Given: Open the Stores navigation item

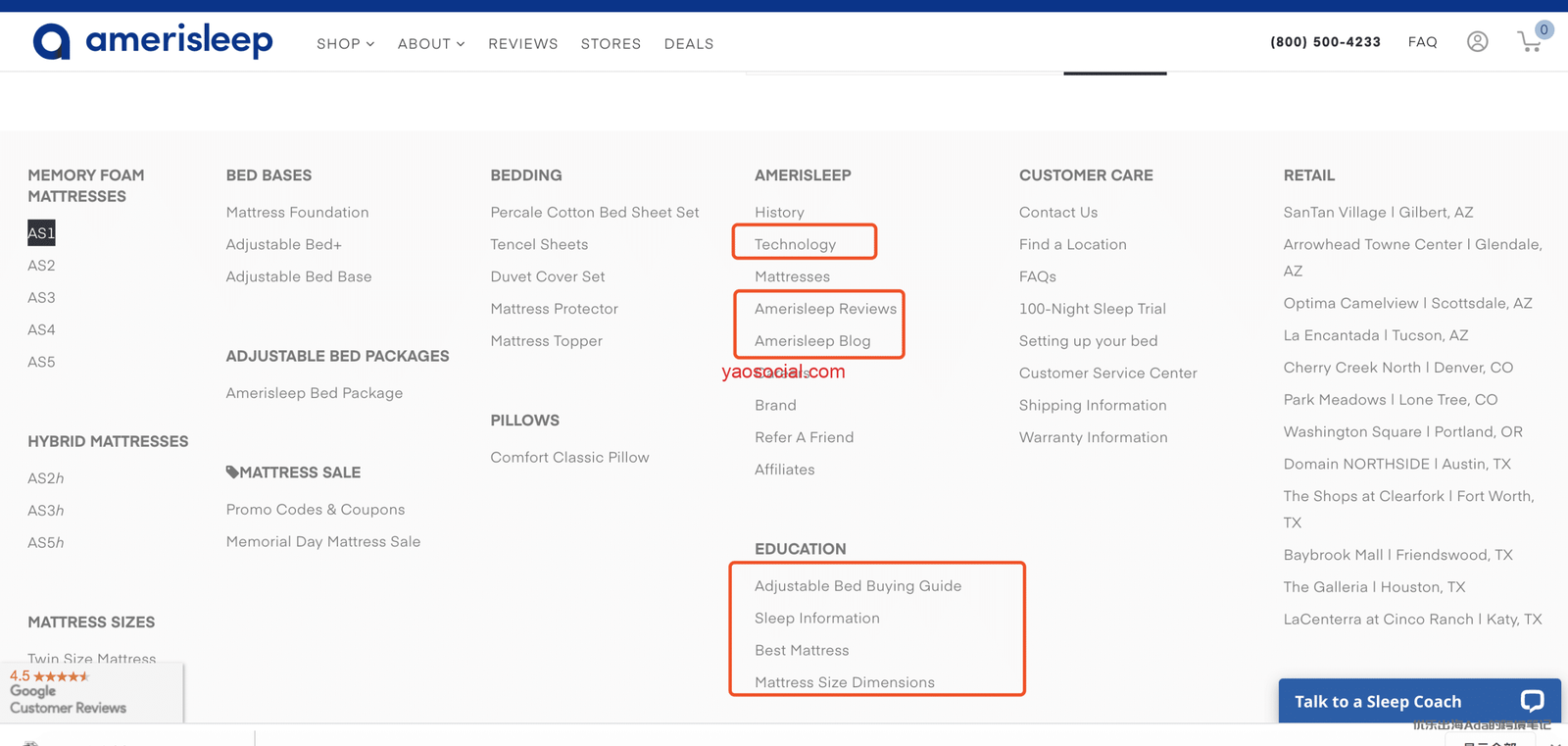Looking at the screenshot, I should [611, 44].
